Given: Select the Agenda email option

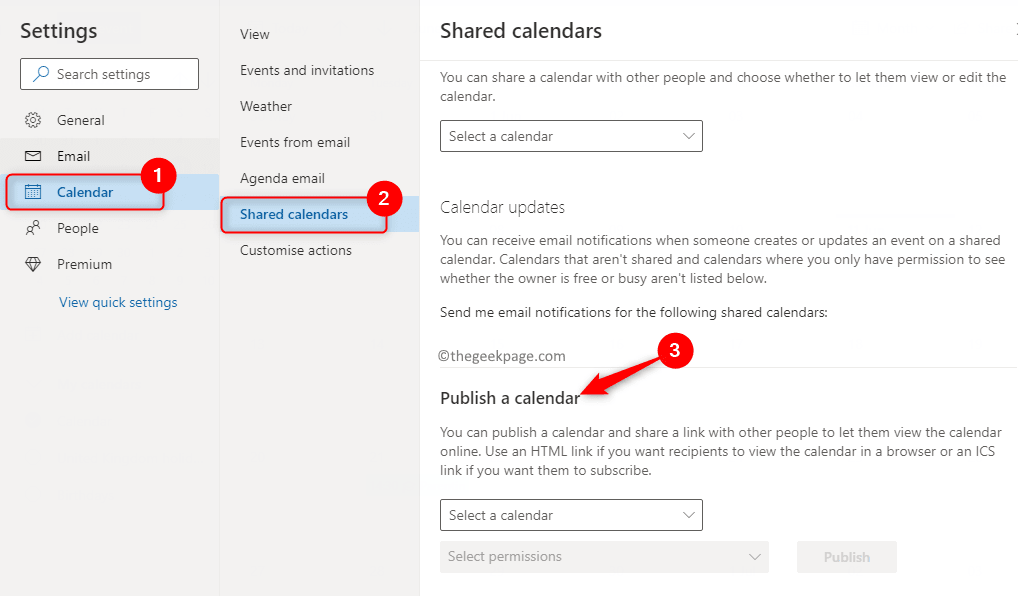Looking at the screenshot, I should [x=281, y=178].
